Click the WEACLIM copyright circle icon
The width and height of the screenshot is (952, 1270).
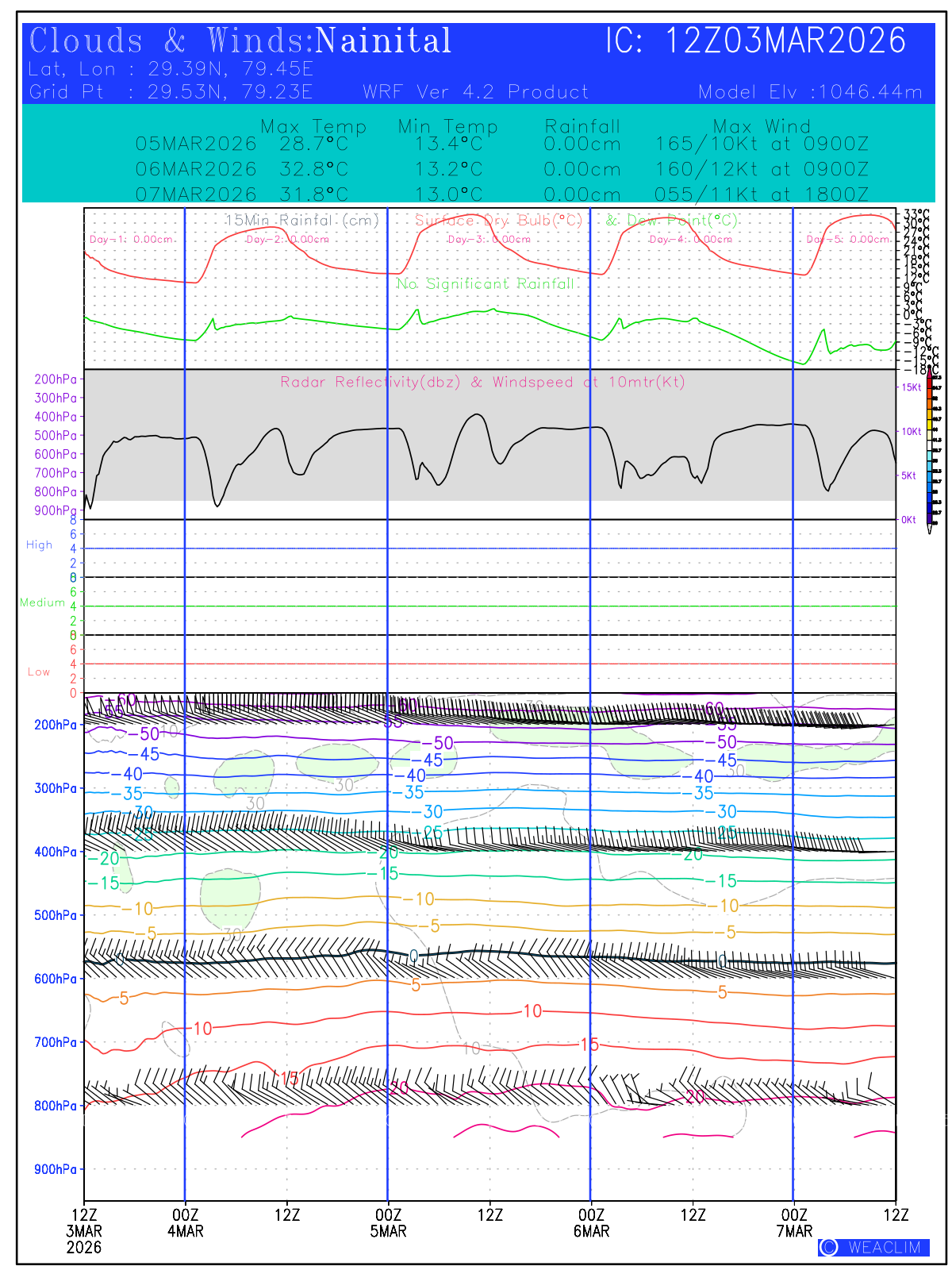pyautogui.click(x=829, y=1247)
